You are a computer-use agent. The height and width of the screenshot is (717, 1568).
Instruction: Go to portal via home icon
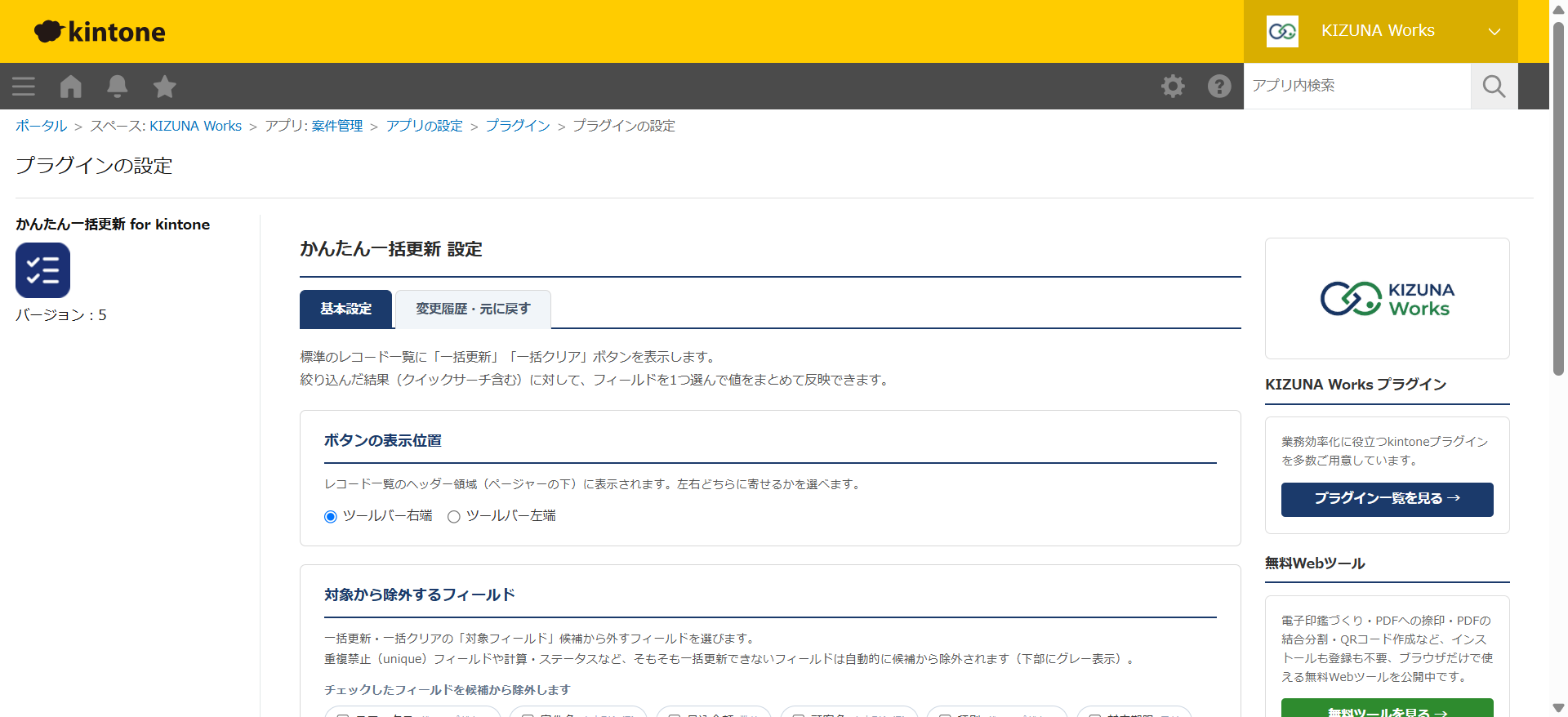71,86
